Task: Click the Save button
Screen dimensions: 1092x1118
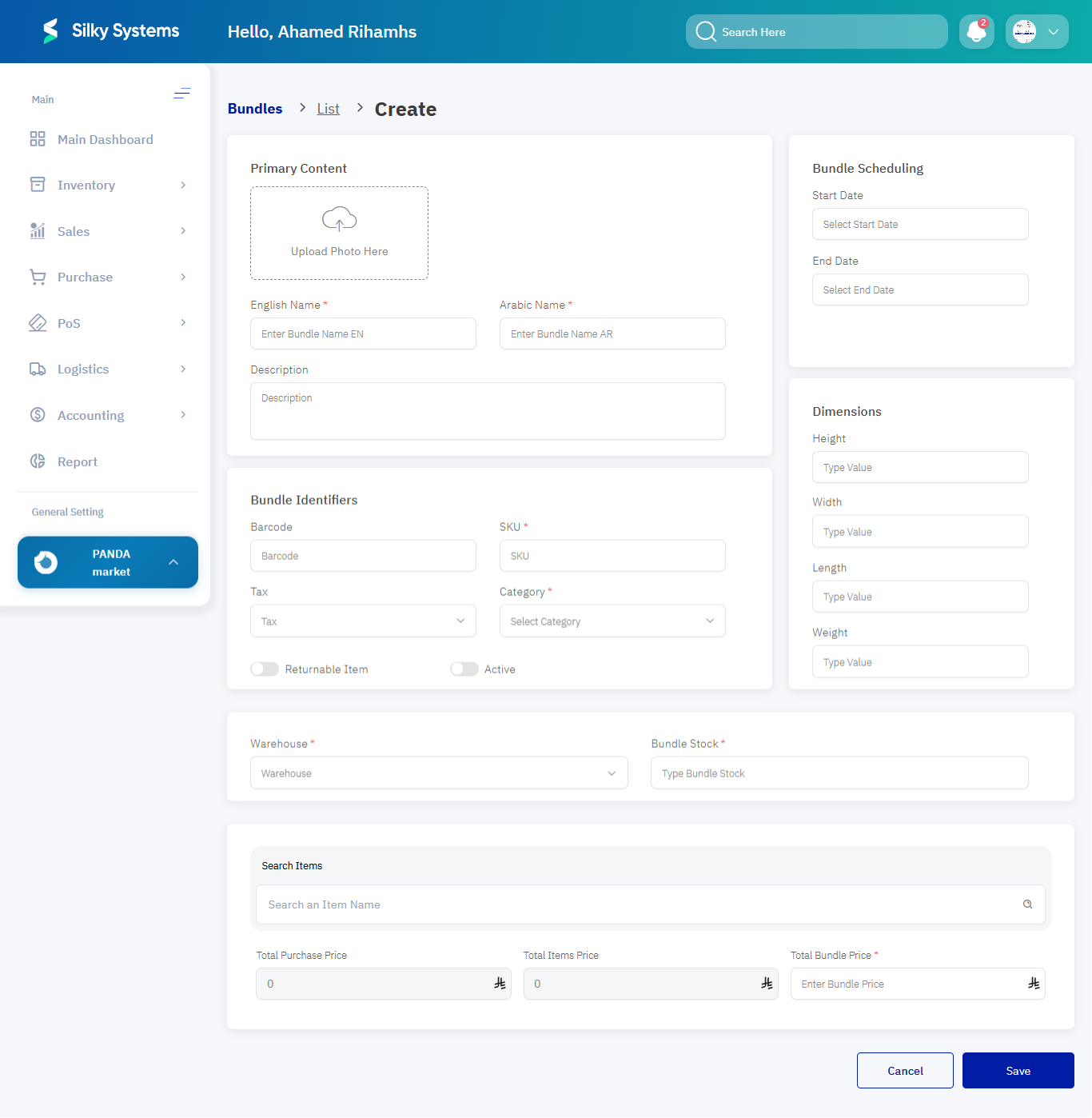Action: (x=1018, y=1070)
